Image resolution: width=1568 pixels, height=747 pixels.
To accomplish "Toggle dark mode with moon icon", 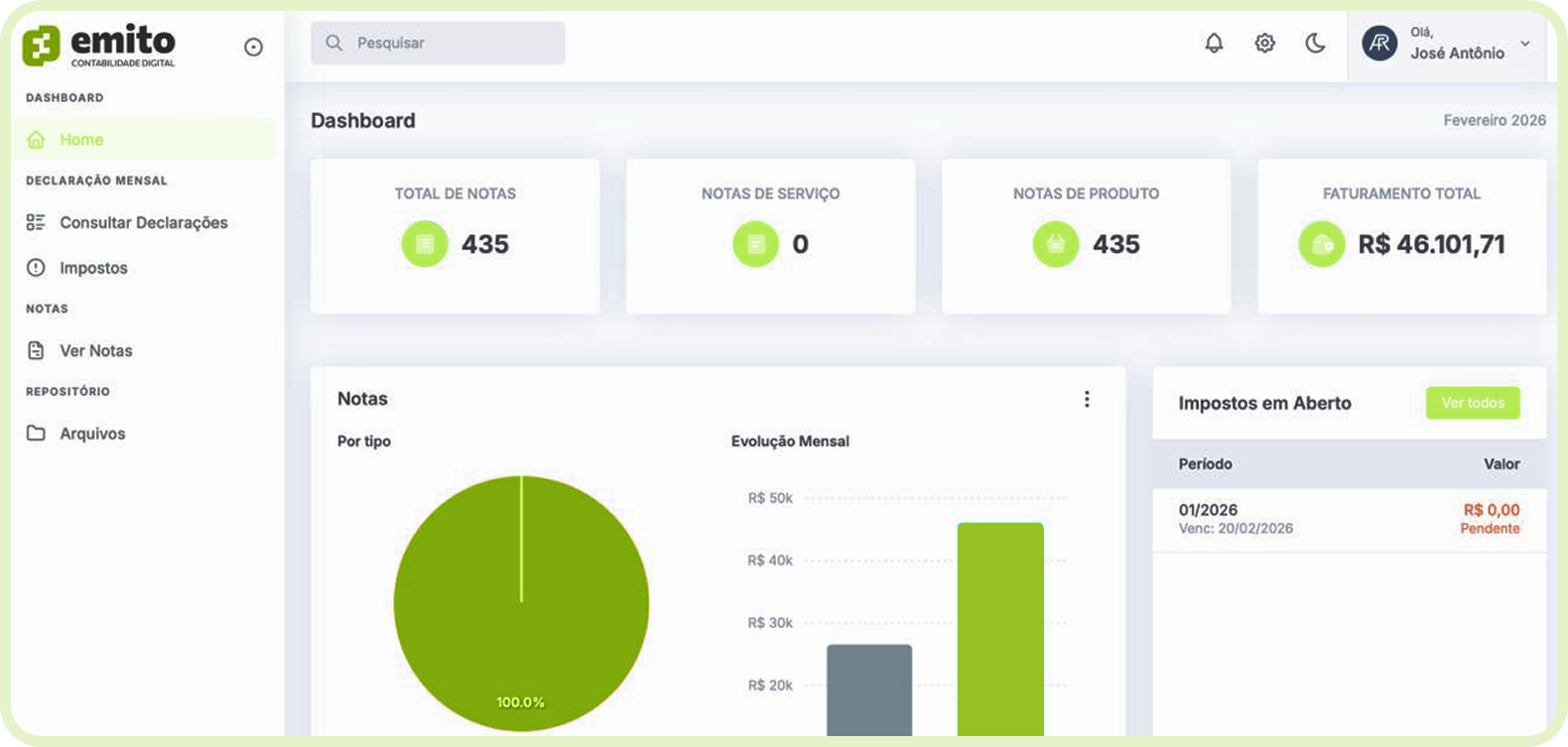I will click(x=1315, y=43).
